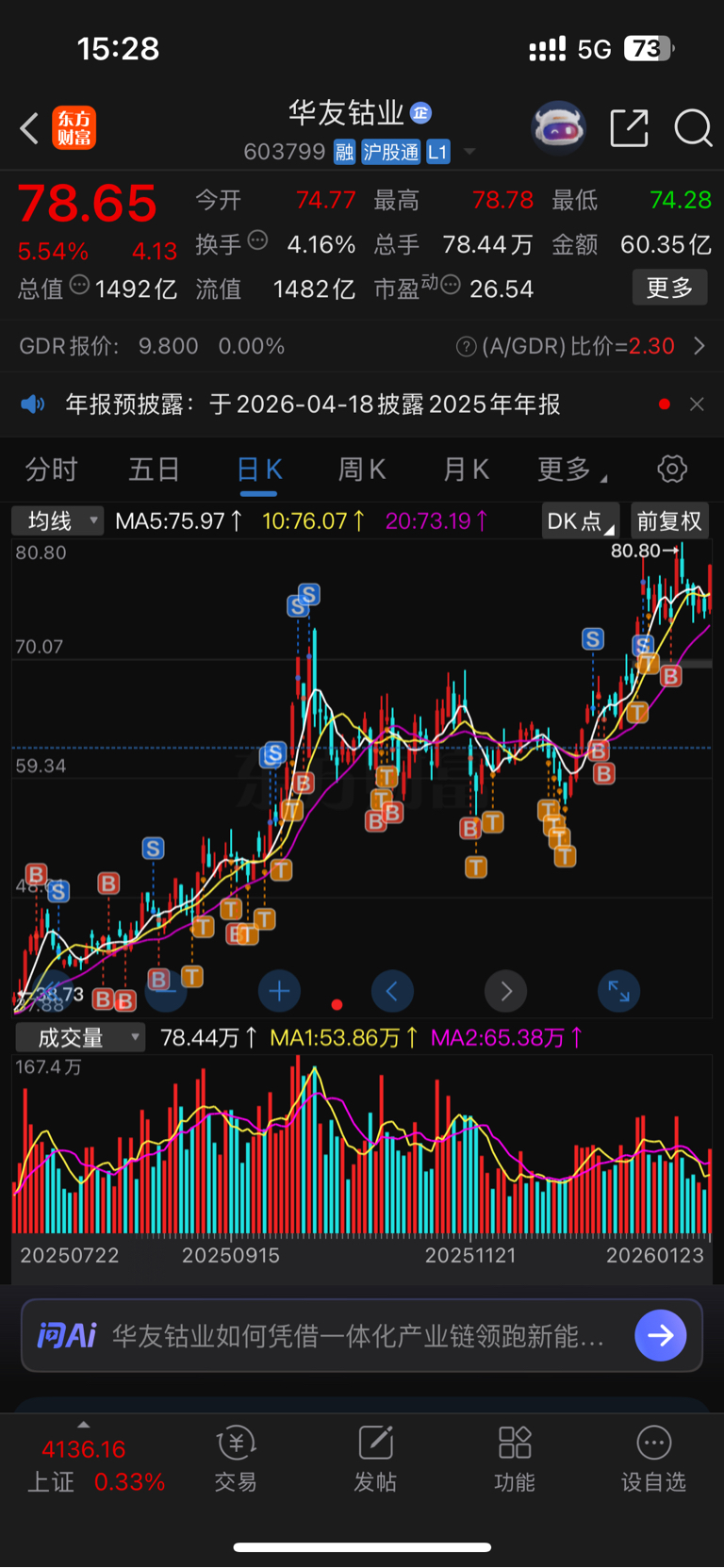724x1568 pixels.
Task: Expand the 更多 chart period menu
Action: (571, 470)
